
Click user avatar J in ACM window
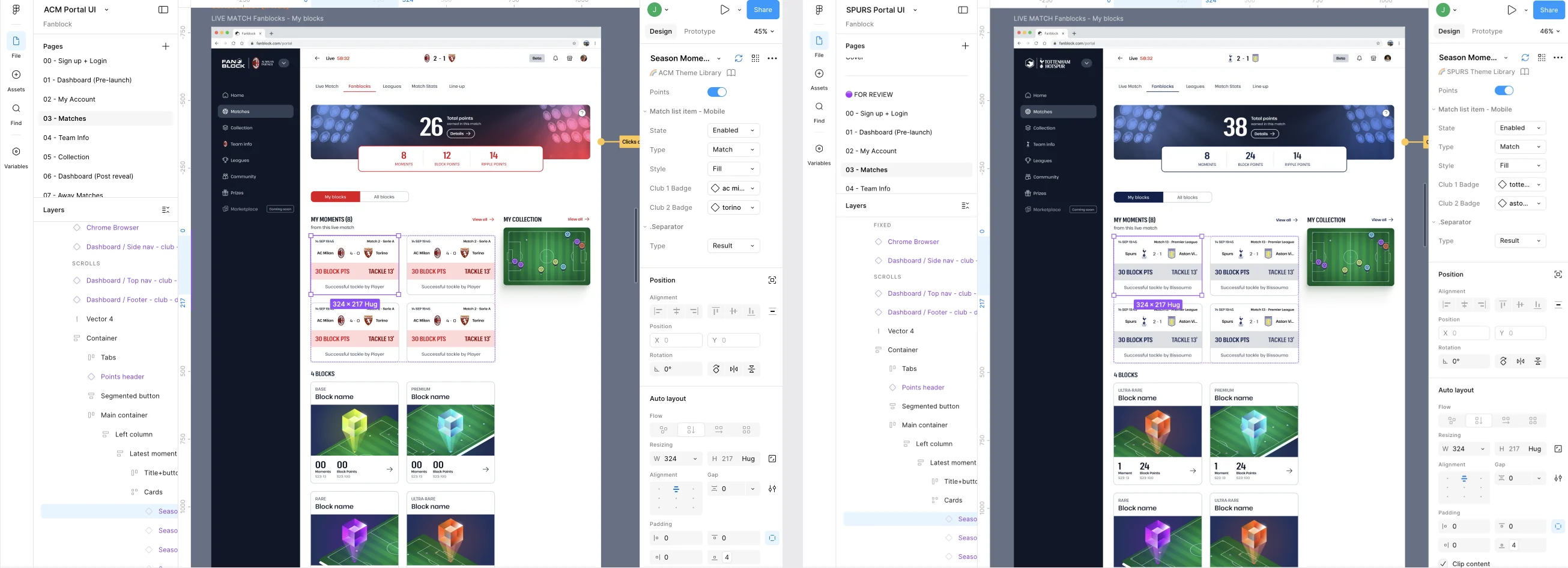[x=655, y=10]
